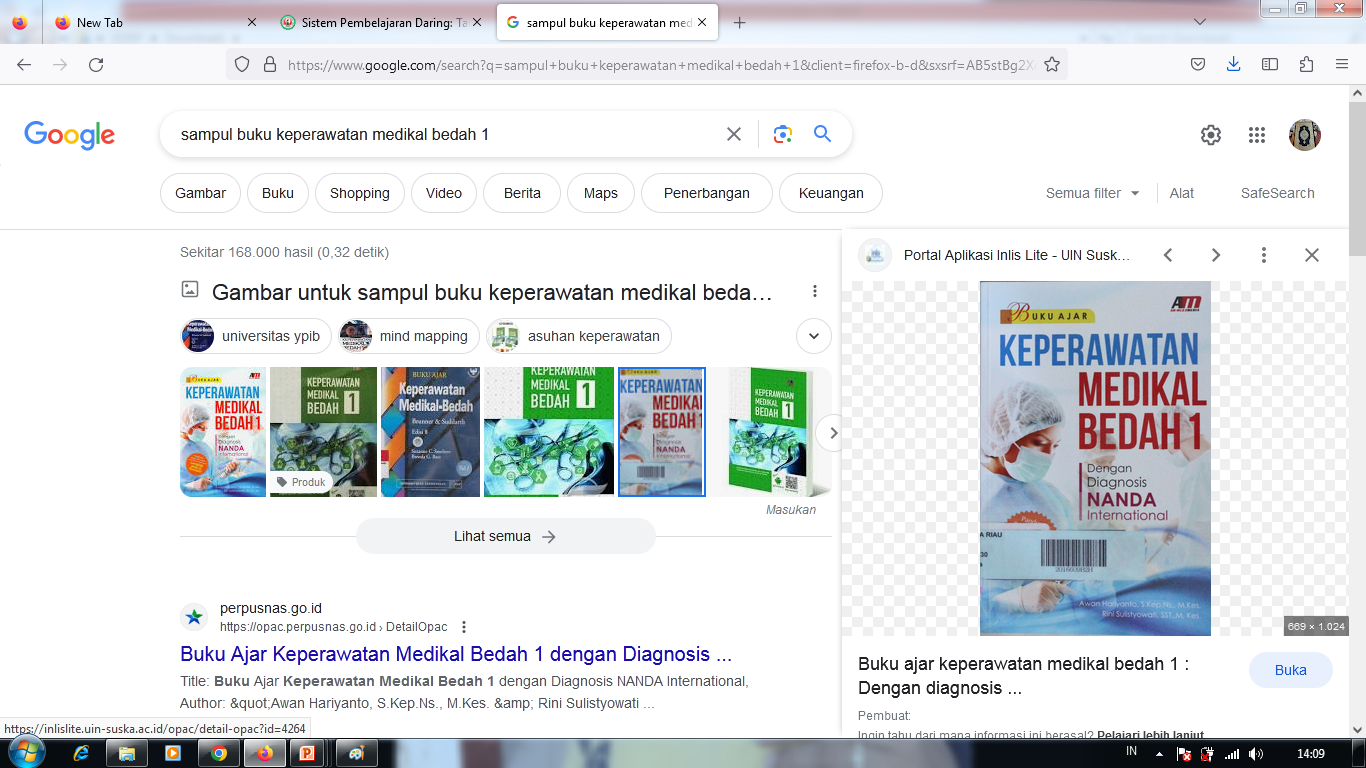
Task: Select asuhan keperawatan suggestion chip
Action: coord(579,336)
